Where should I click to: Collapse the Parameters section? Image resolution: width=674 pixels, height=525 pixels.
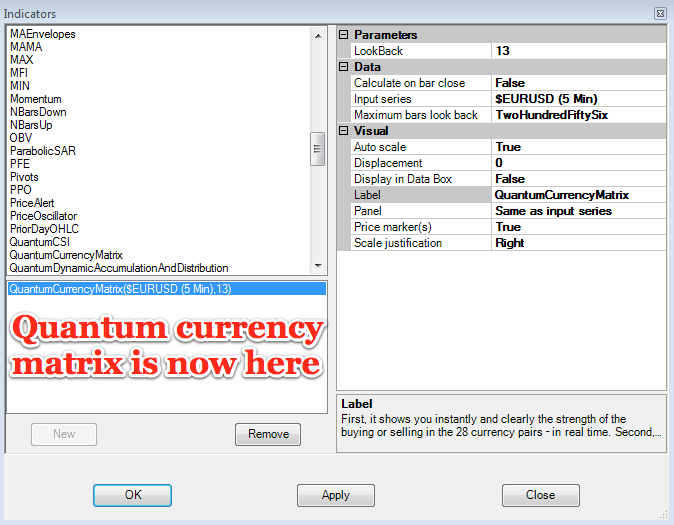click(343, 34)
